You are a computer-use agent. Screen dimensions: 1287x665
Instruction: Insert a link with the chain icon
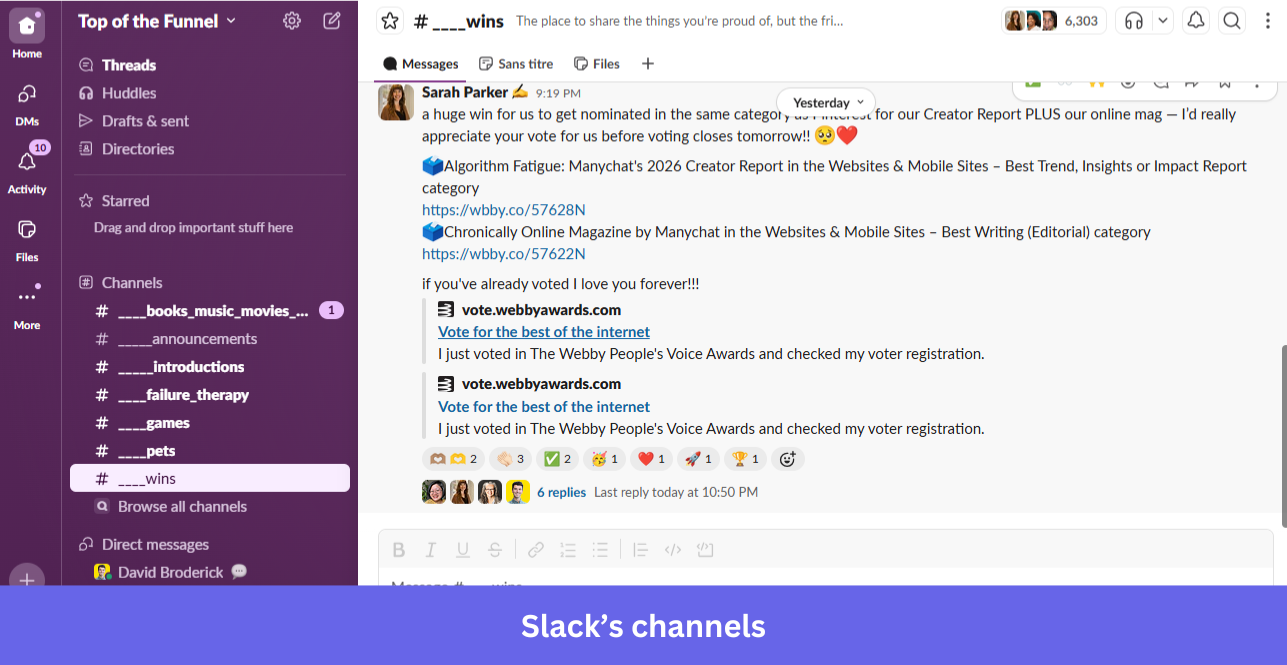[536, 549]
